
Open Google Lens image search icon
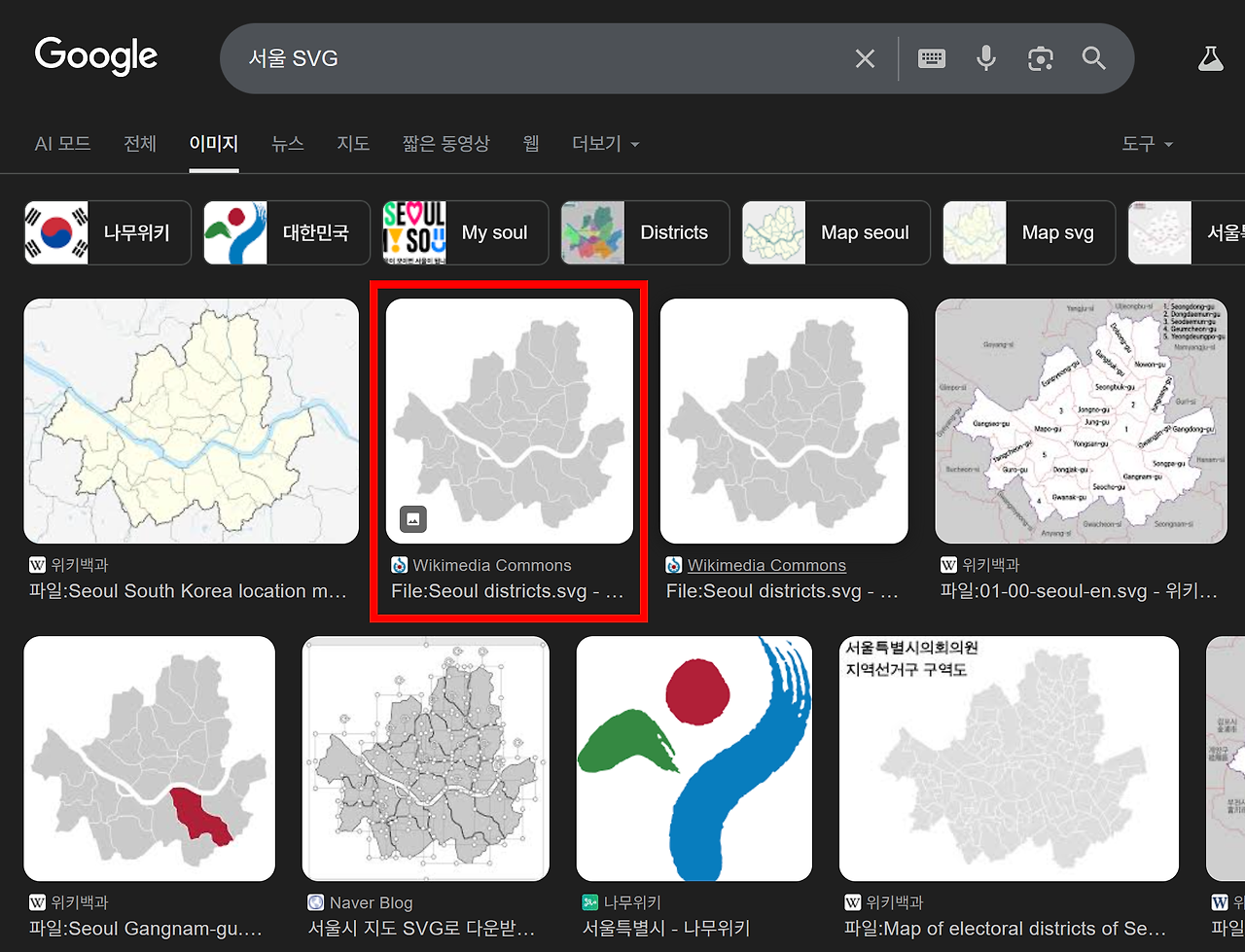click(1041, 59)
